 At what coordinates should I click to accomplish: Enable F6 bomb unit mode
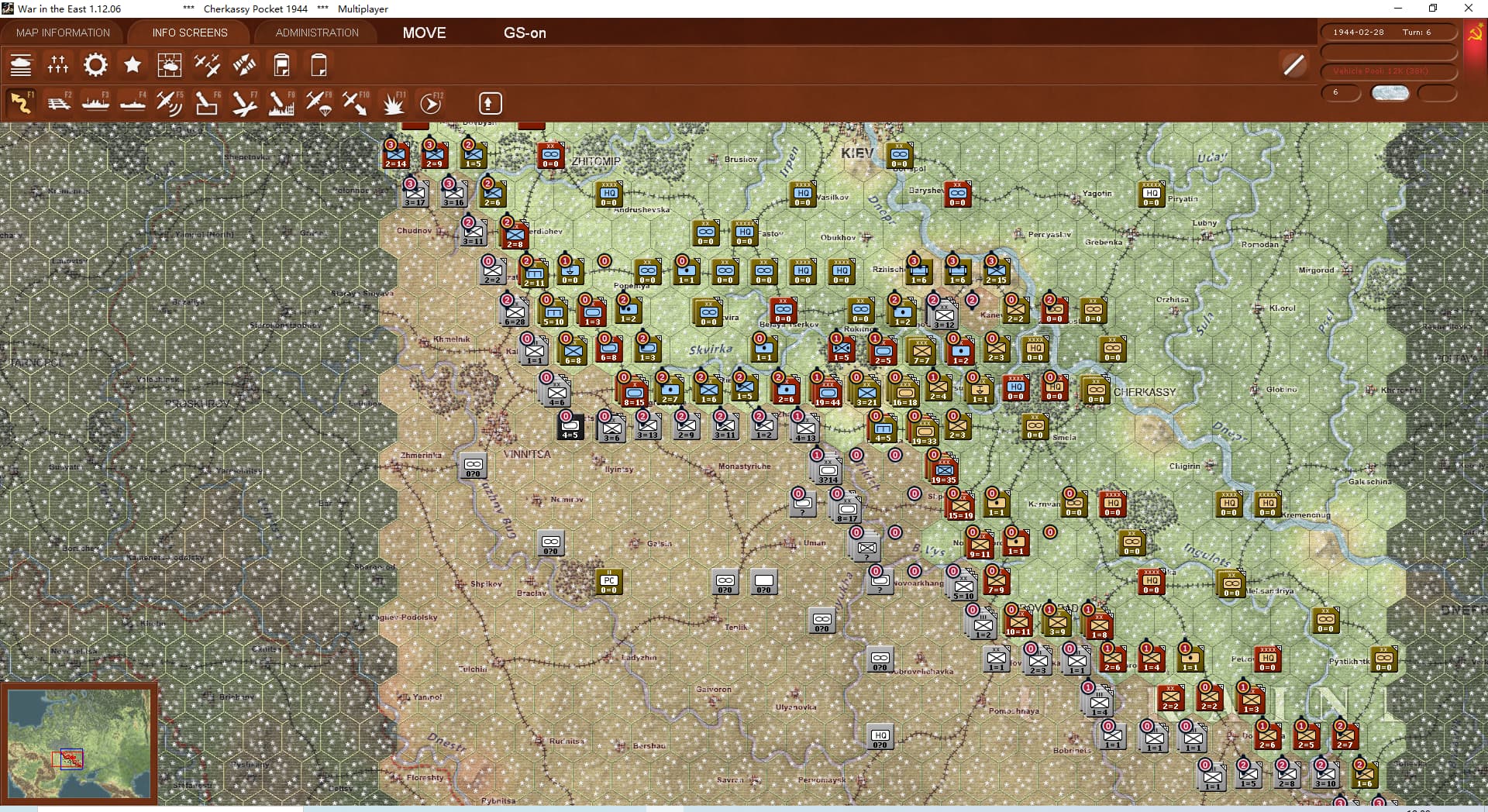(207, 103)
